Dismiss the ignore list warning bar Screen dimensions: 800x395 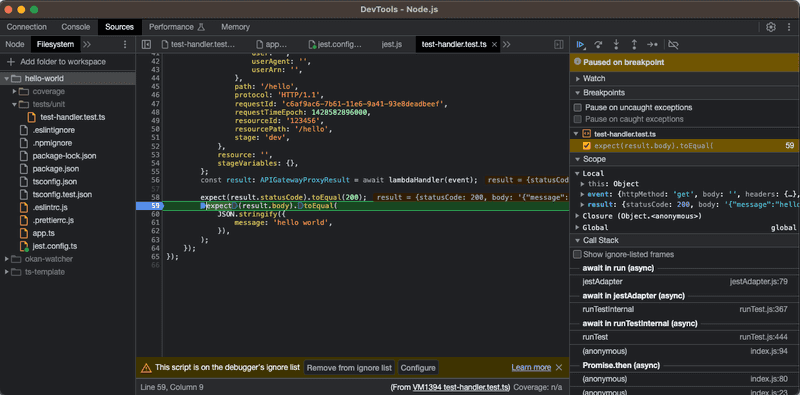pos(559,367)
